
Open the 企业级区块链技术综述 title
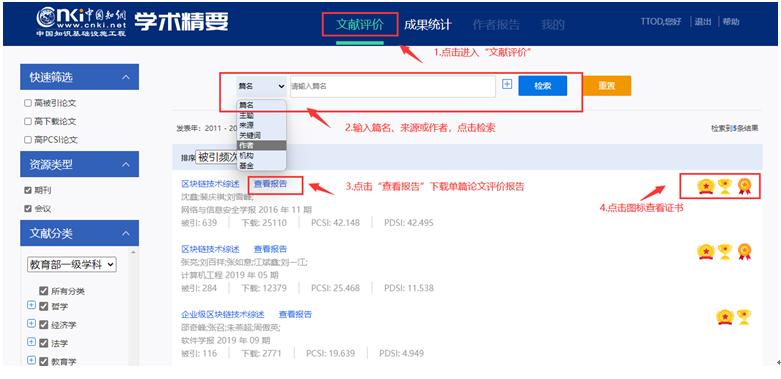[223, 314]
